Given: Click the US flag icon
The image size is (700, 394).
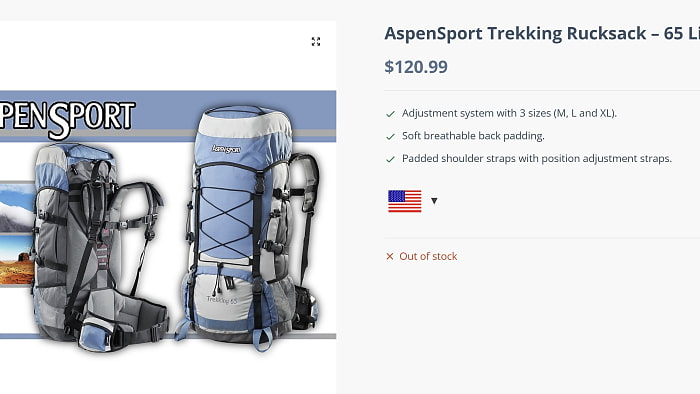Looking at the screenshot, I should [x=404, y=201].
